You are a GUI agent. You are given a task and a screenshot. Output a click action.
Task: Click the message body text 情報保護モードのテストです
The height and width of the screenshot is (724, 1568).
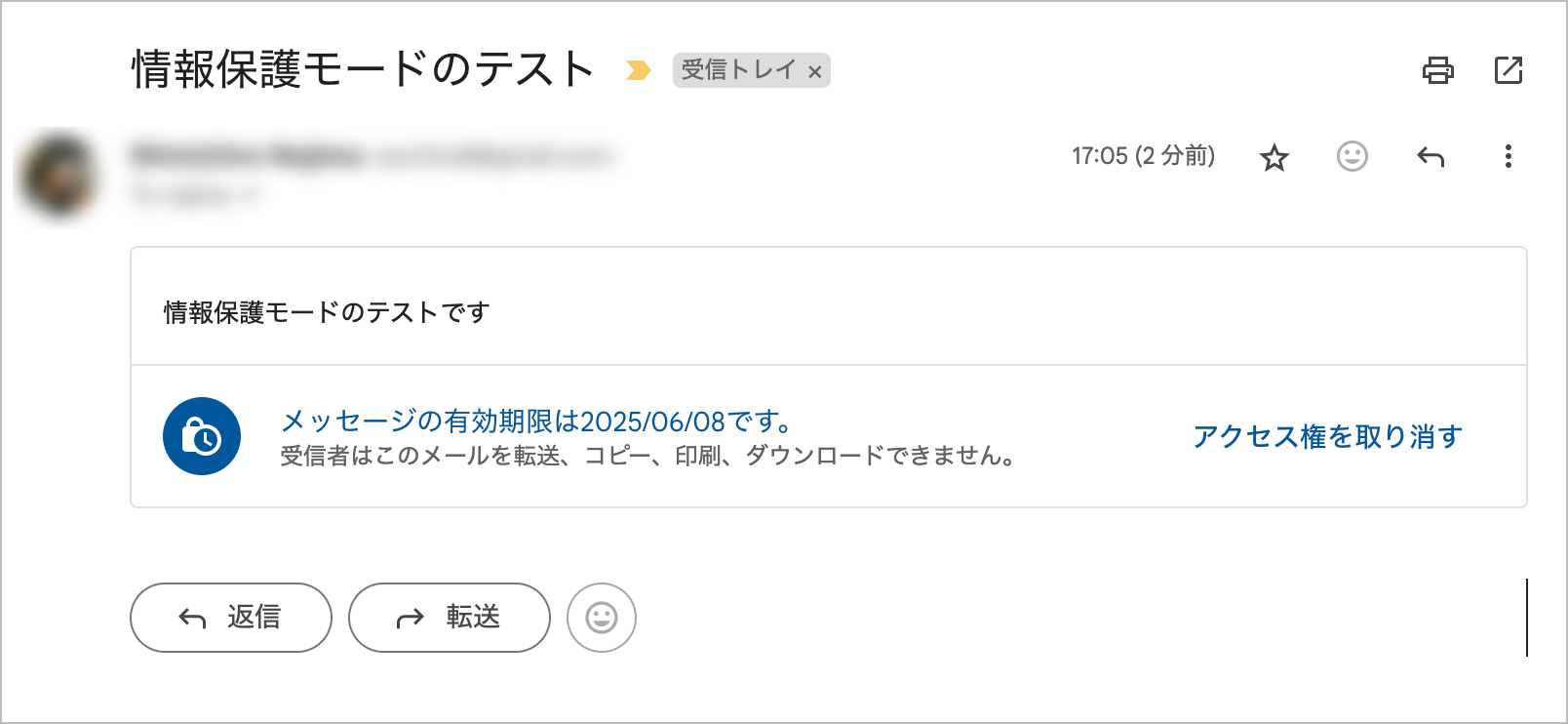click(x=327, y=312)
